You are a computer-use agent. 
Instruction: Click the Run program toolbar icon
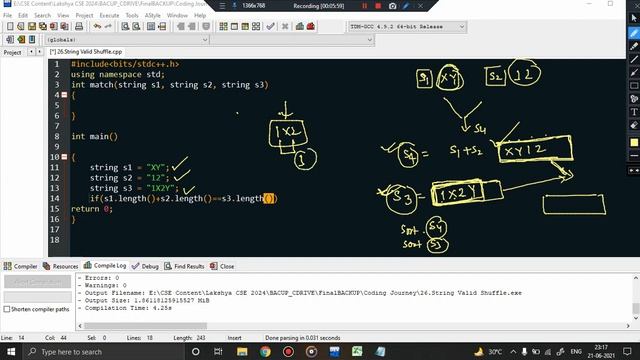point(234,27)
